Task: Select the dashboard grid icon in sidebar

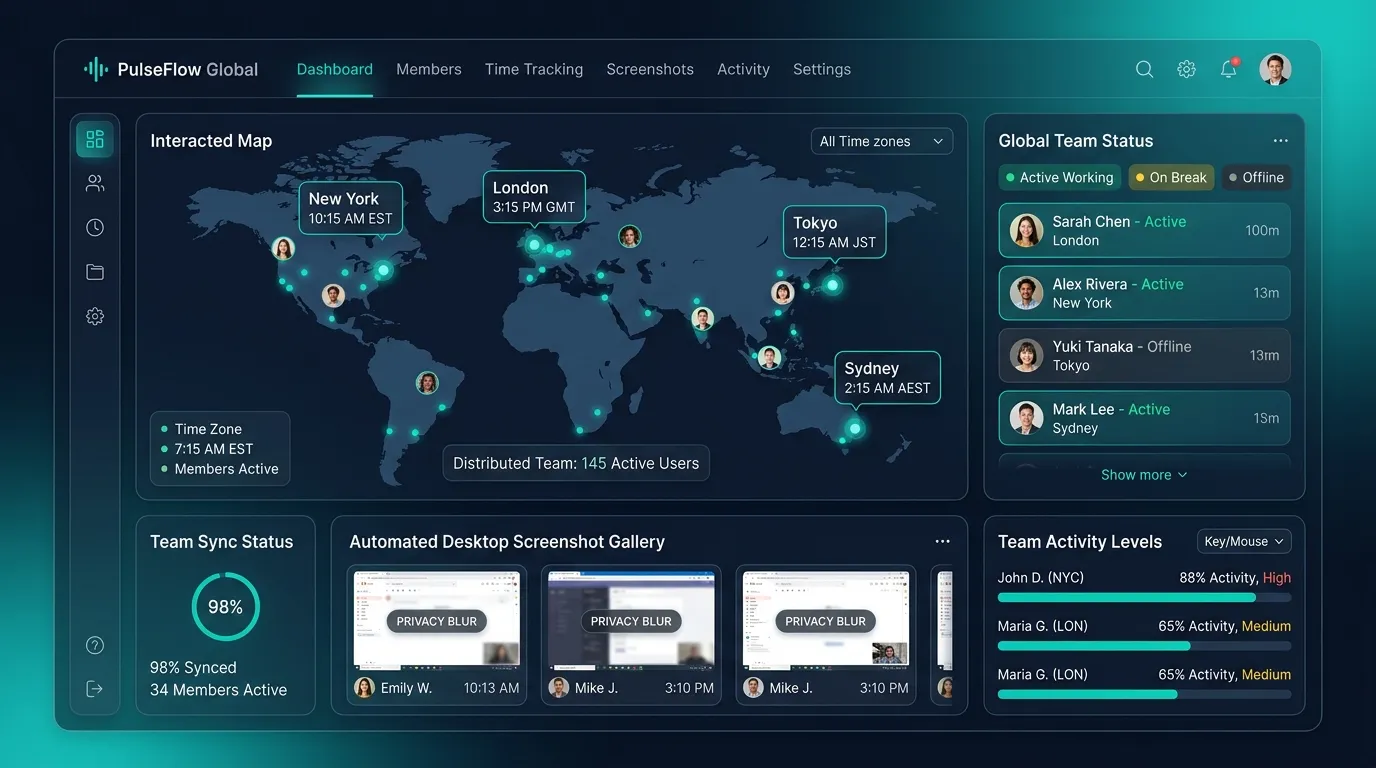Action: tap(95, 139)
